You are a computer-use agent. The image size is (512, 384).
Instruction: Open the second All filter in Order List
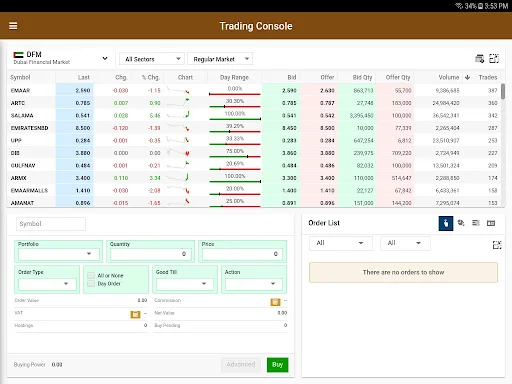[405, 243]
